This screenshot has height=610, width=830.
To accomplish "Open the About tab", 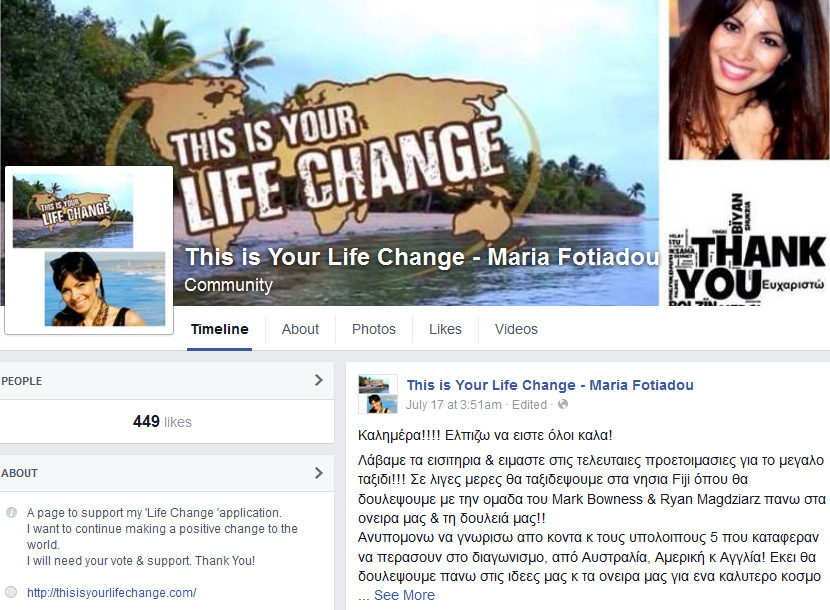I will (300, 329).
